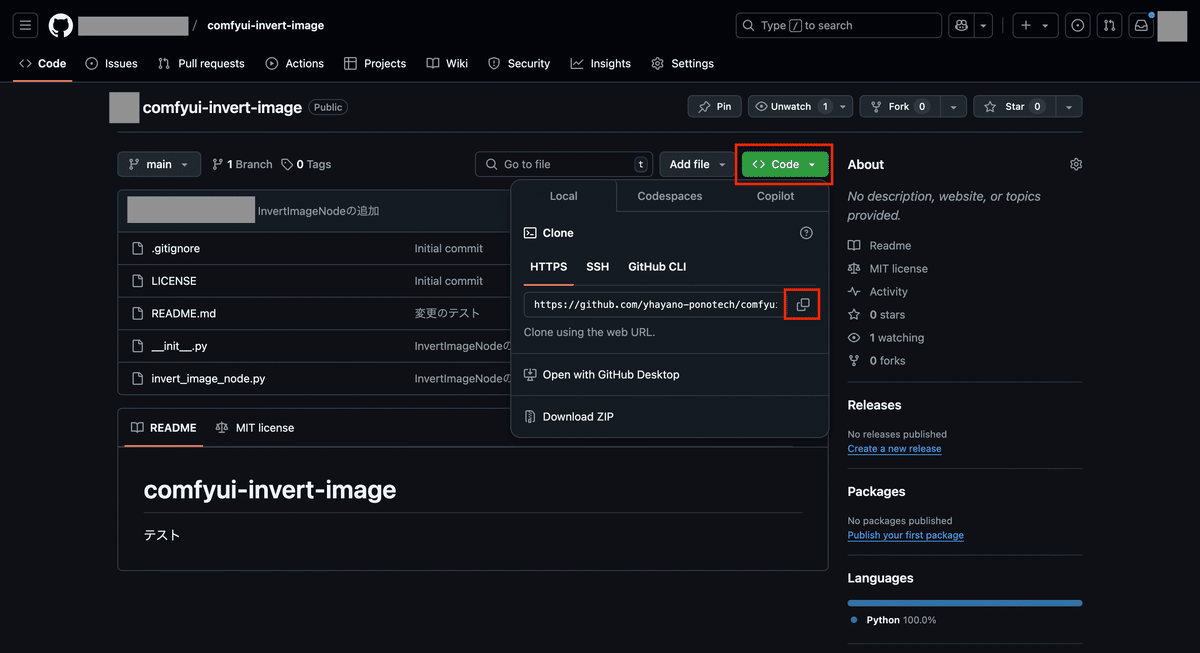The width and height of the screenshot is (1200, 653).
Task: Click the top search bar
Action: (x=839, y=25)
